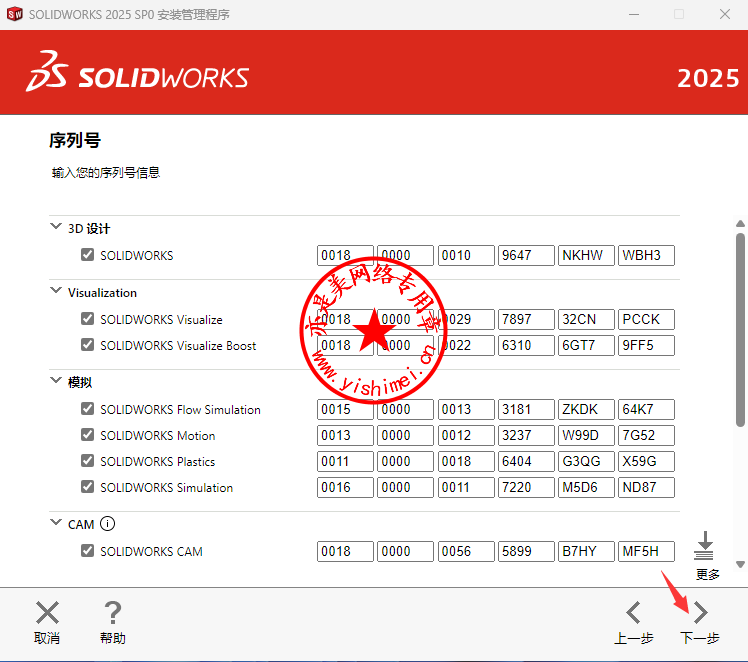Click Visualize serial field PCCK
The width and height of the screenshot is (748, 662).
[646, 319]
